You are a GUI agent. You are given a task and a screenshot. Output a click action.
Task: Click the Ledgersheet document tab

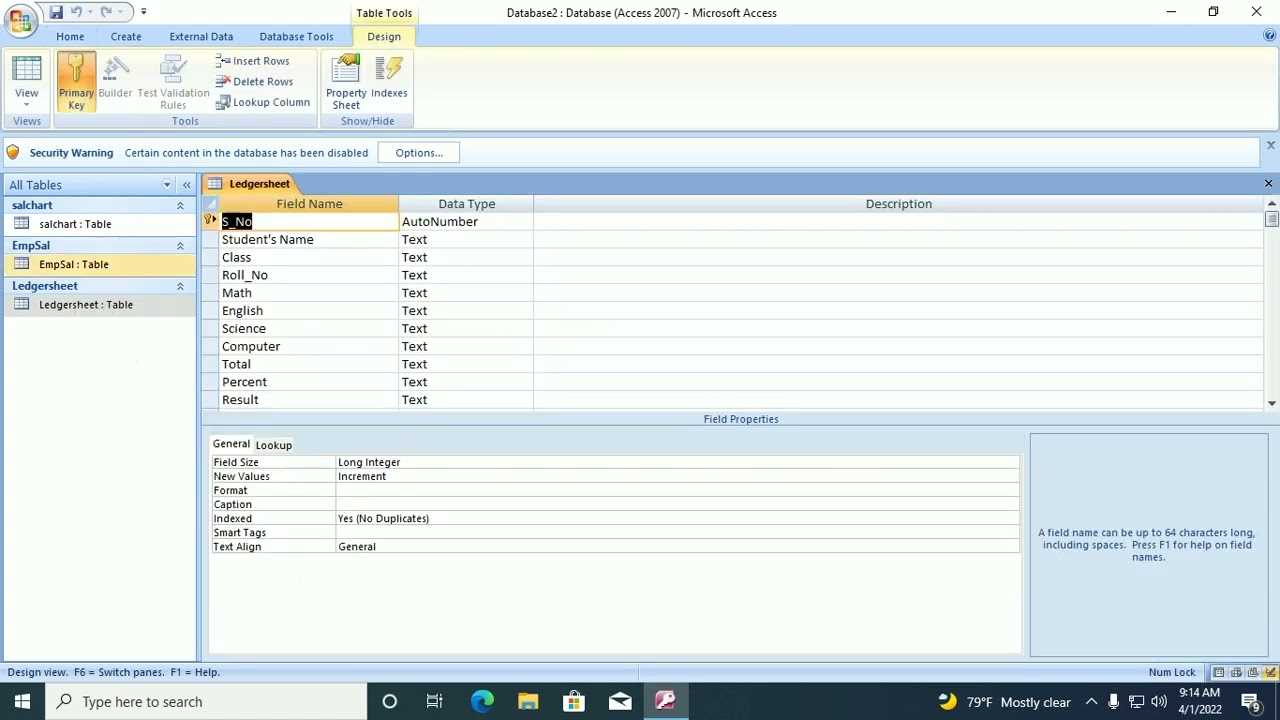[x=250, y=184]
